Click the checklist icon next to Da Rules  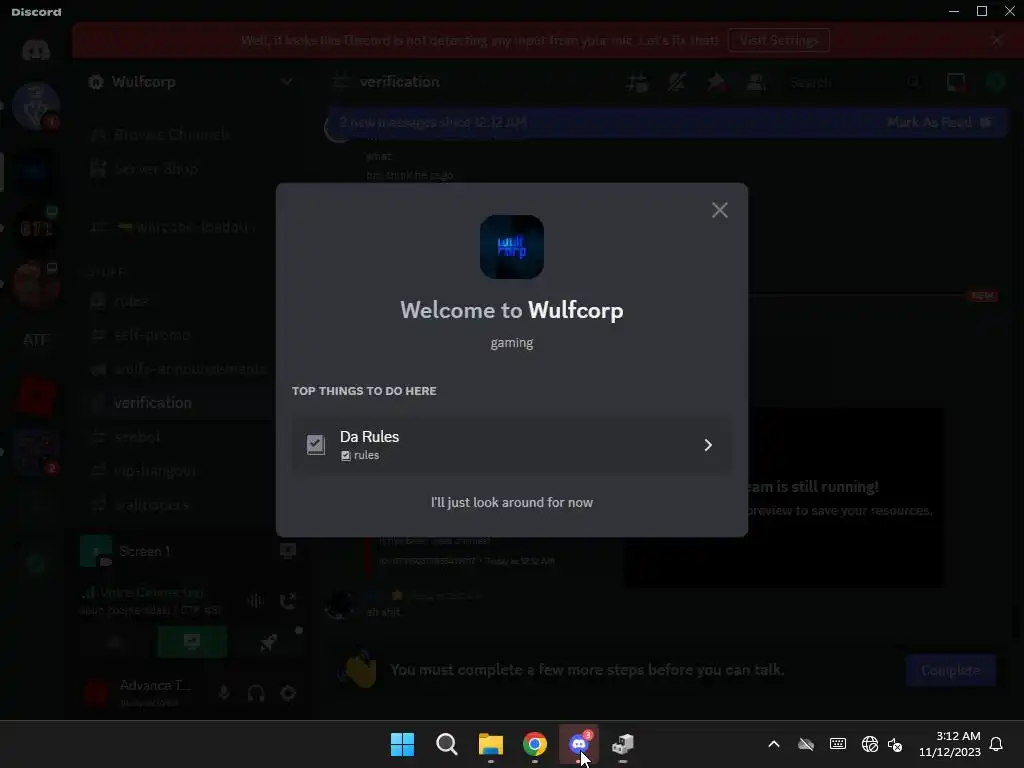pyautogui.click(x=315, y=445)
